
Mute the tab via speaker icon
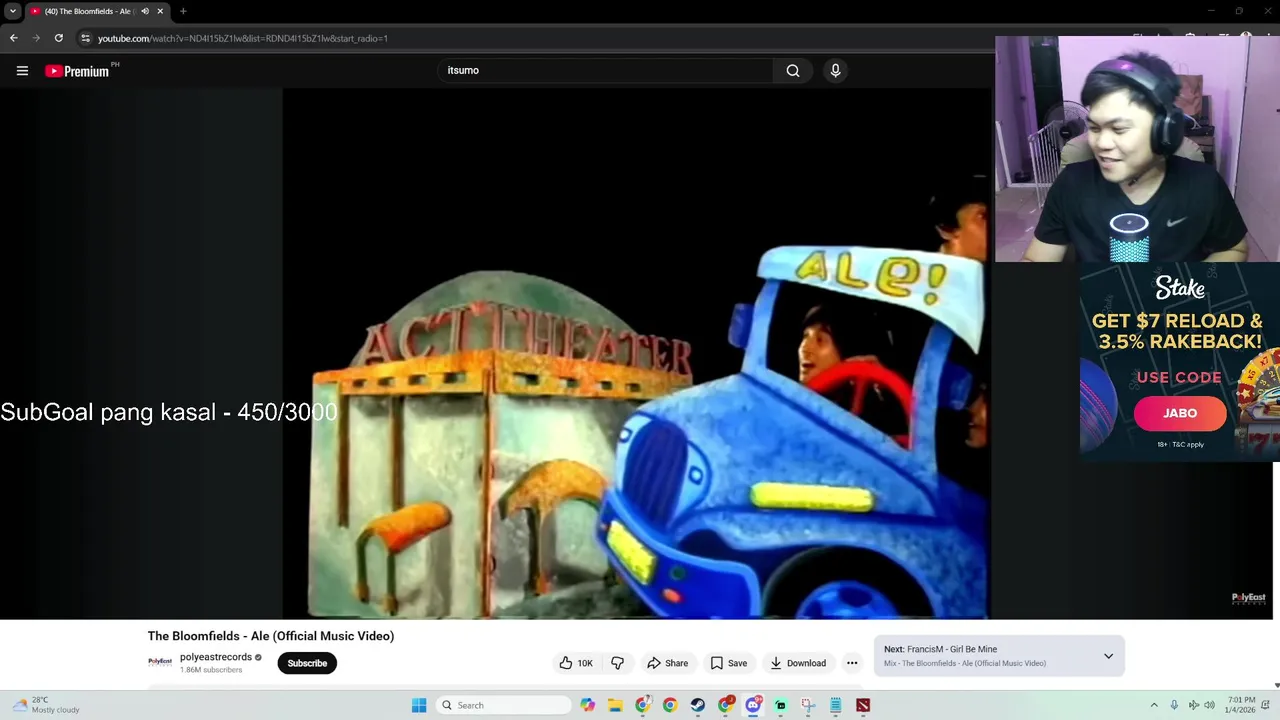pos(145,11)
